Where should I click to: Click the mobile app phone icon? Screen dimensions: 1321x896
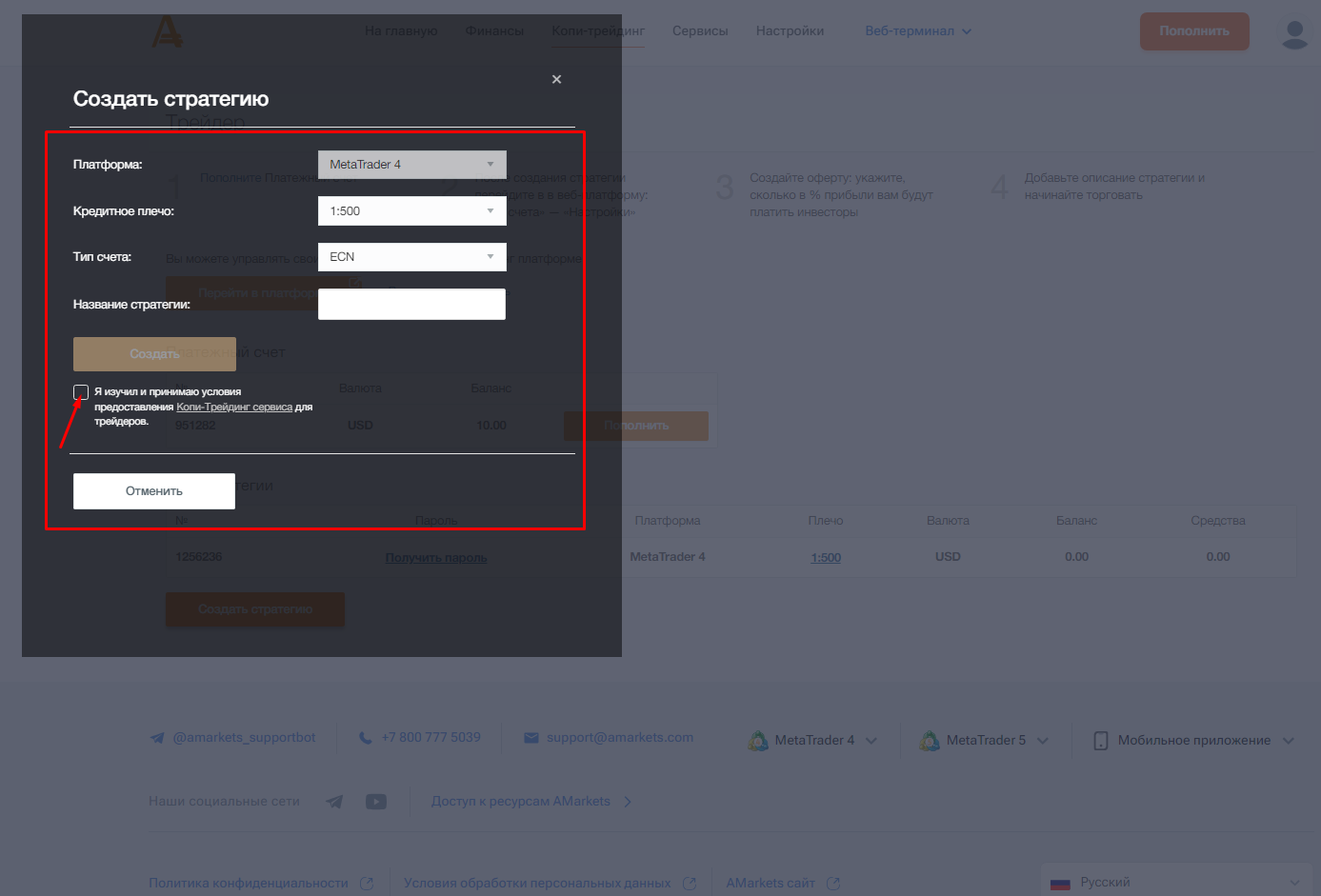tap(1100, 741)
